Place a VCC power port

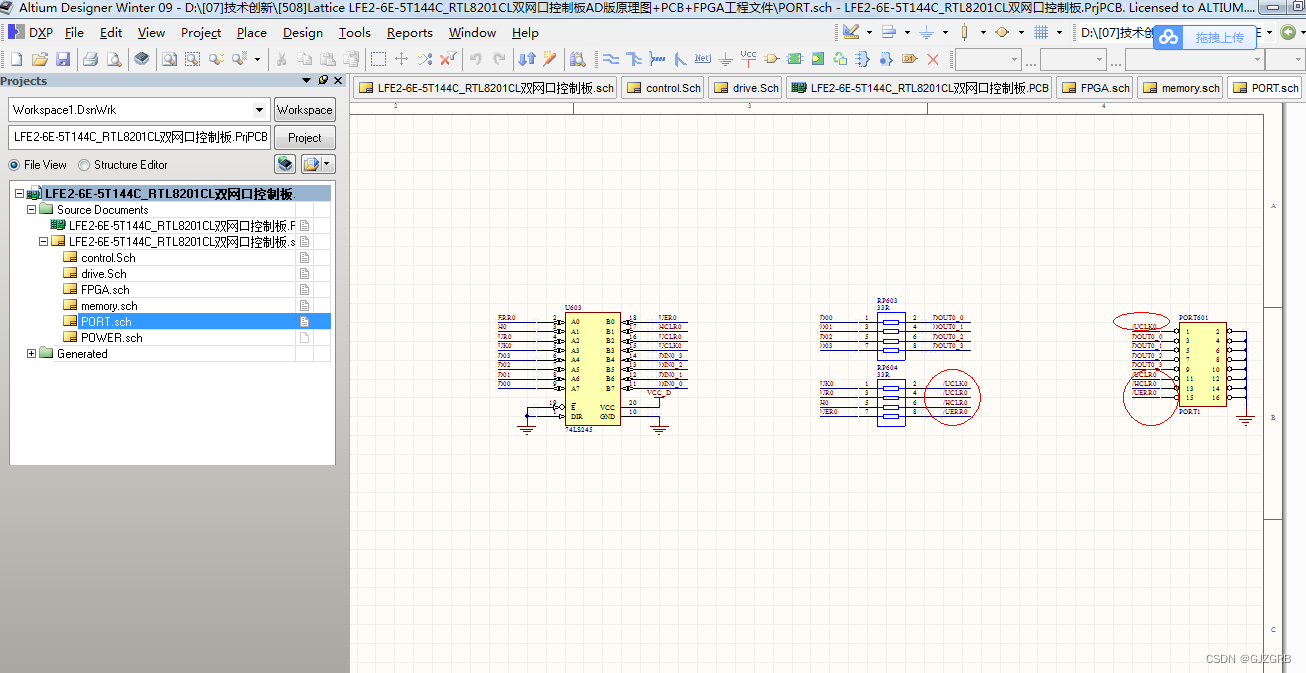click(x=749, y=59)
